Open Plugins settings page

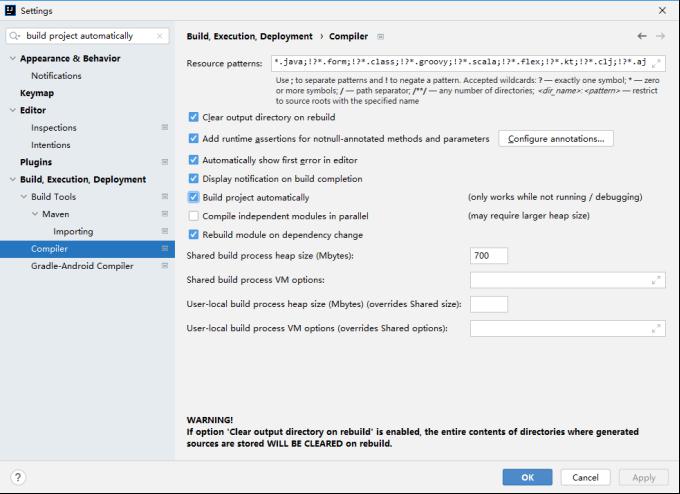[x=36, y=162]
